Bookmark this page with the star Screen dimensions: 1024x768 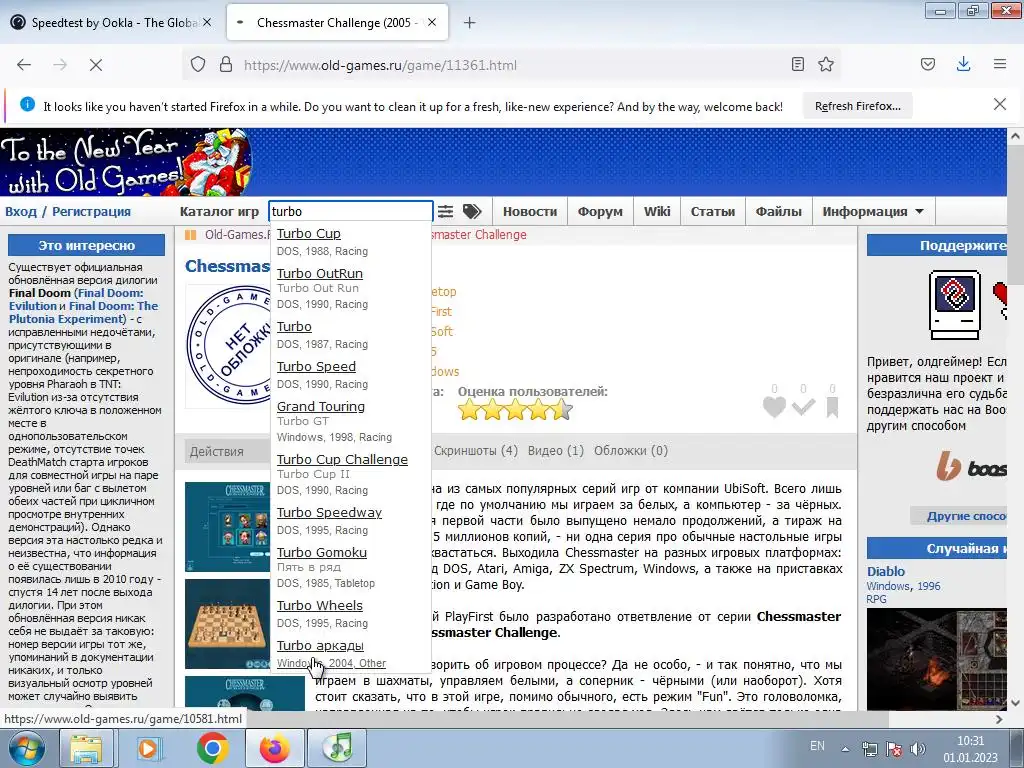[825, 64]
